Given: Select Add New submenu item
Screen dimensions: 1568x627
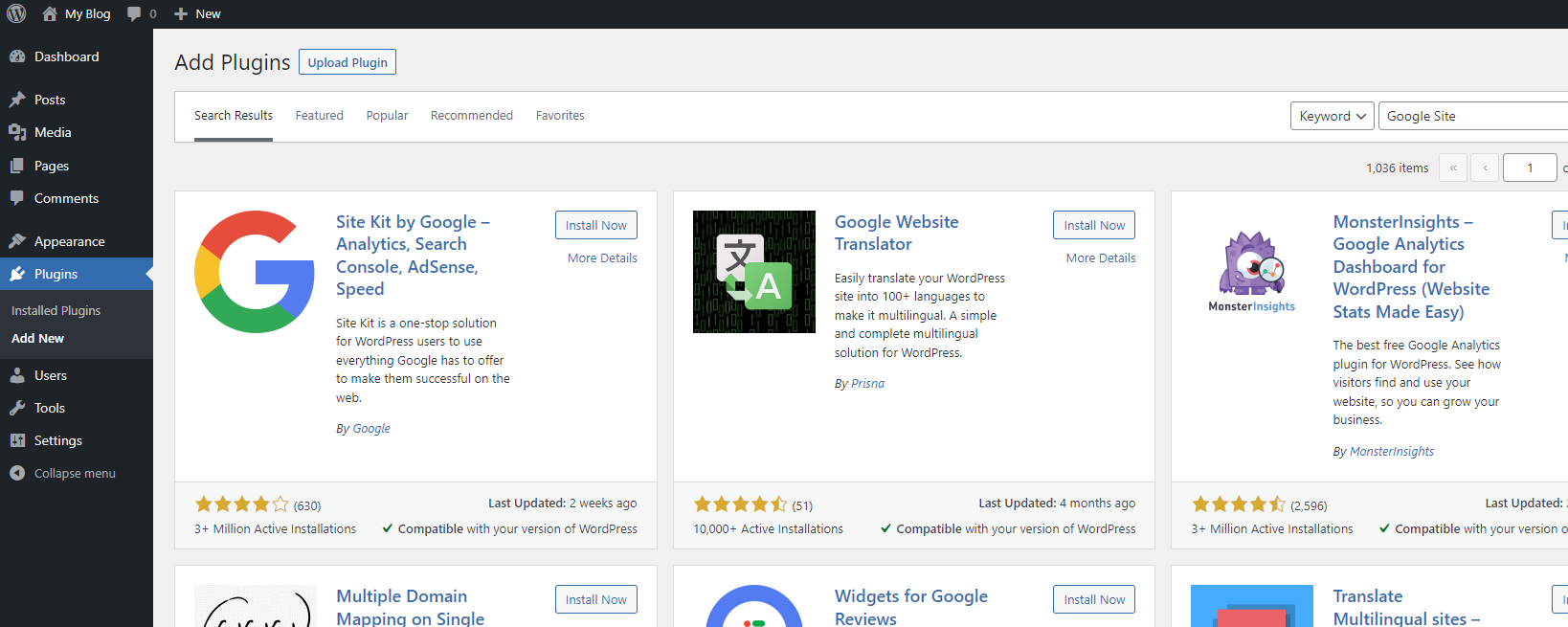Looking at the screenshot, I should pyautogui.click(x=37, y=339).
